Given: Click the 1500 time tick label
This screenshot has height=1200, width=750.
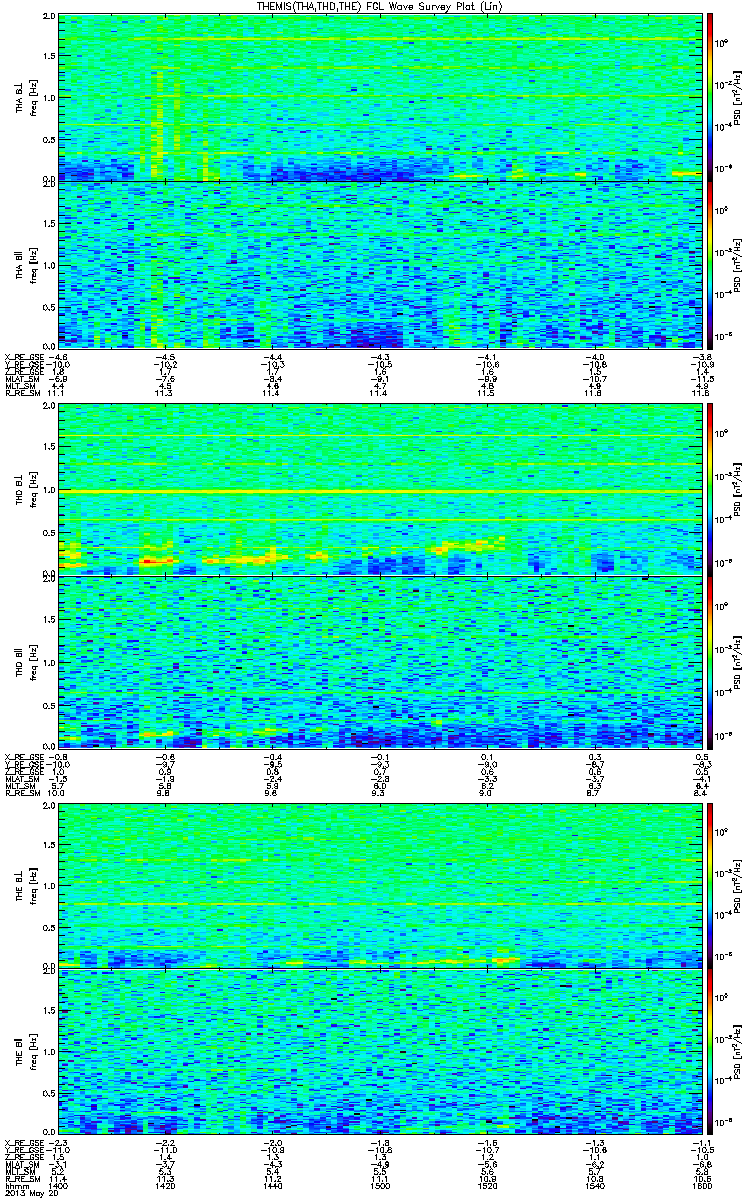Looking at the screenshot, I should [379, 1185].
